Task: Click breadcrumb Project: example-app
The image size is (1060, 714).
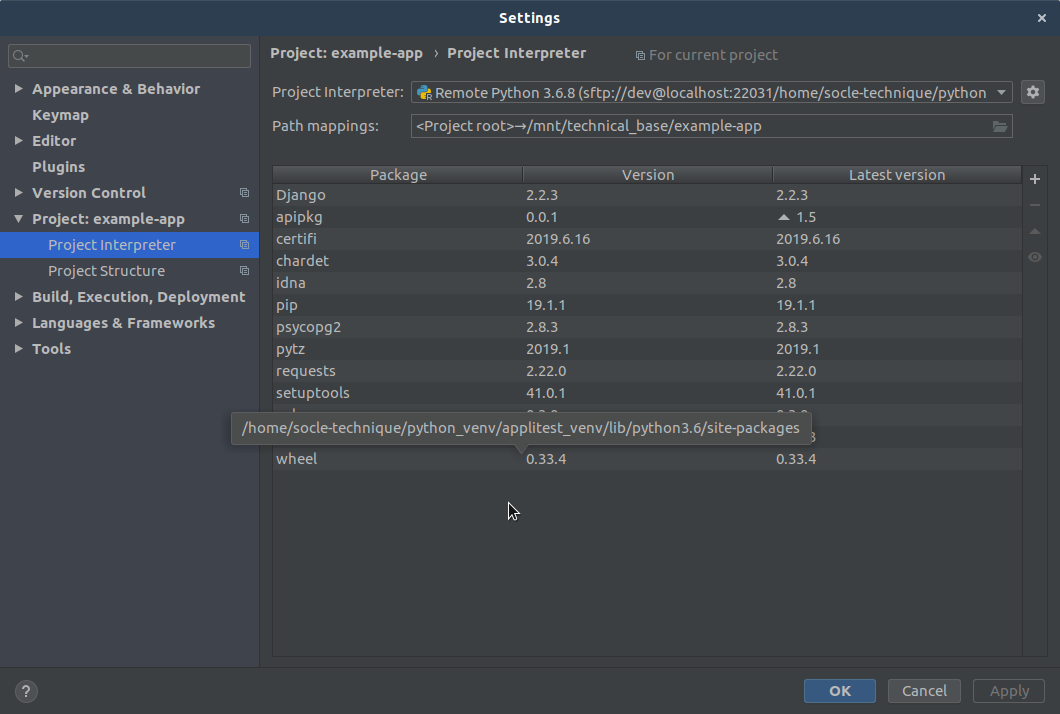Action: coord(346,53)
